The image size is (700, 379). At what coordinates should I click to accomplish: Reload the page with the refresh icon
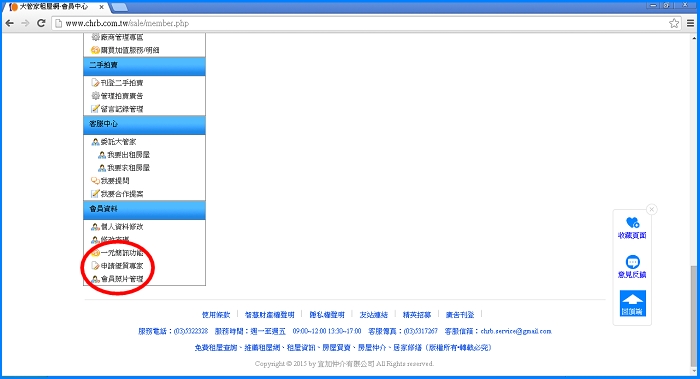pyautogui.click(x=41, y=23)
